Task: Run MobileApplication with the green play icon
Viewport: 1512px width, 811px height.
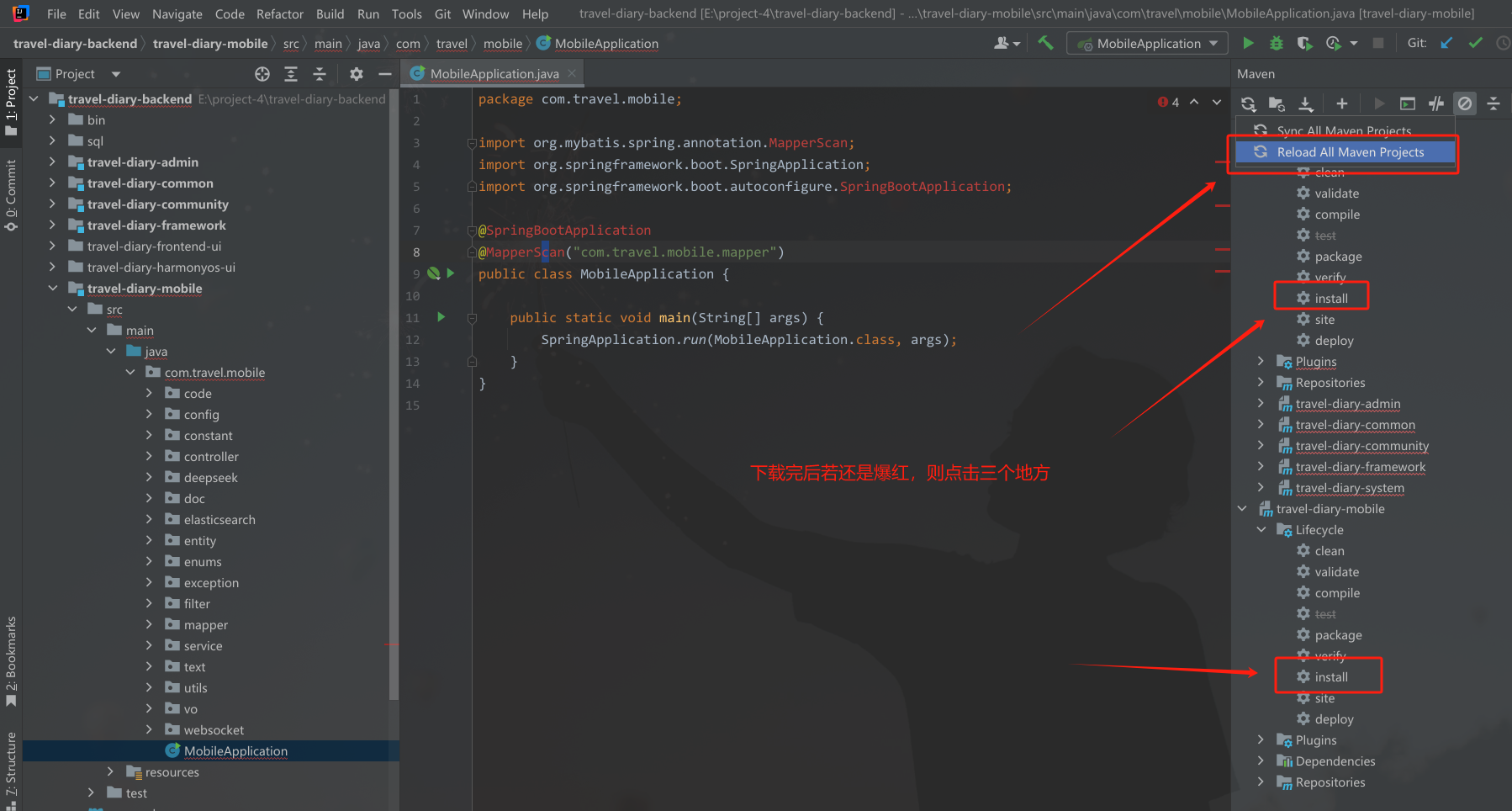Action: (1249, 43)
